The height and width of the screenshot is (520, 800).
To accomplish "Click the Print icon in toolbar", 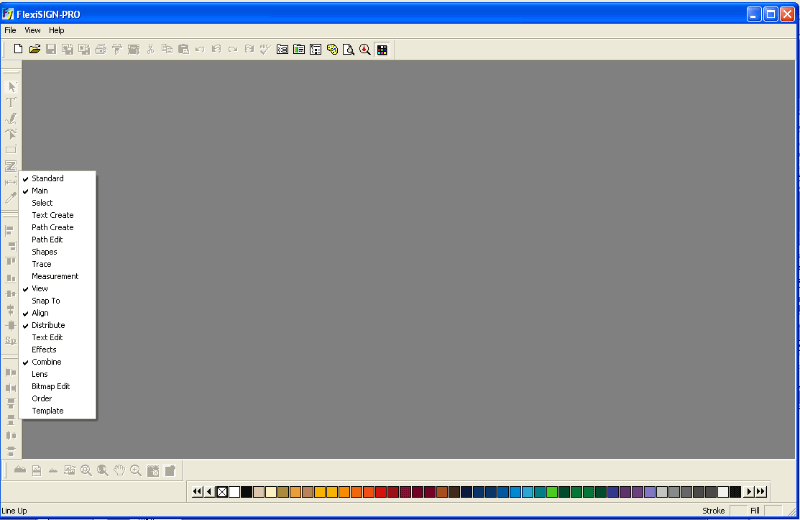I will coord(101,49).
